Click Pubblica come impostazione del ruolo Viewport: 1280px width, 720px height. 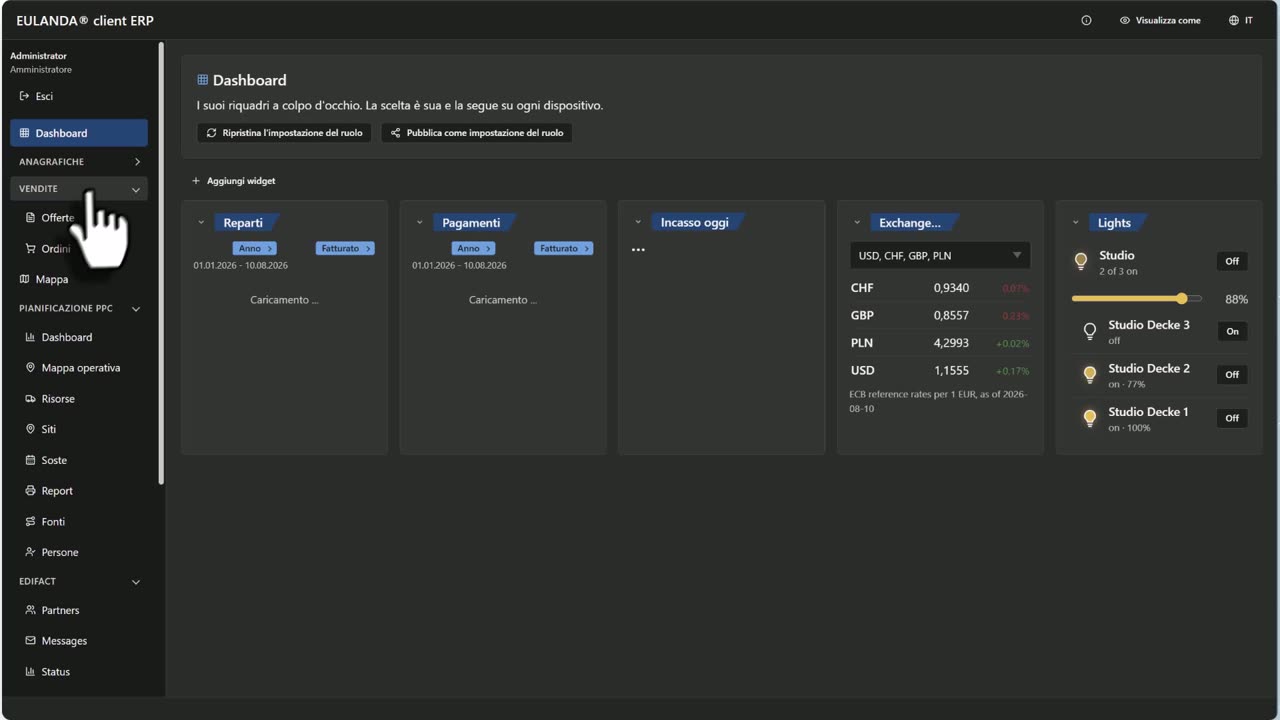pyautogui.click(x=477, y=133)
